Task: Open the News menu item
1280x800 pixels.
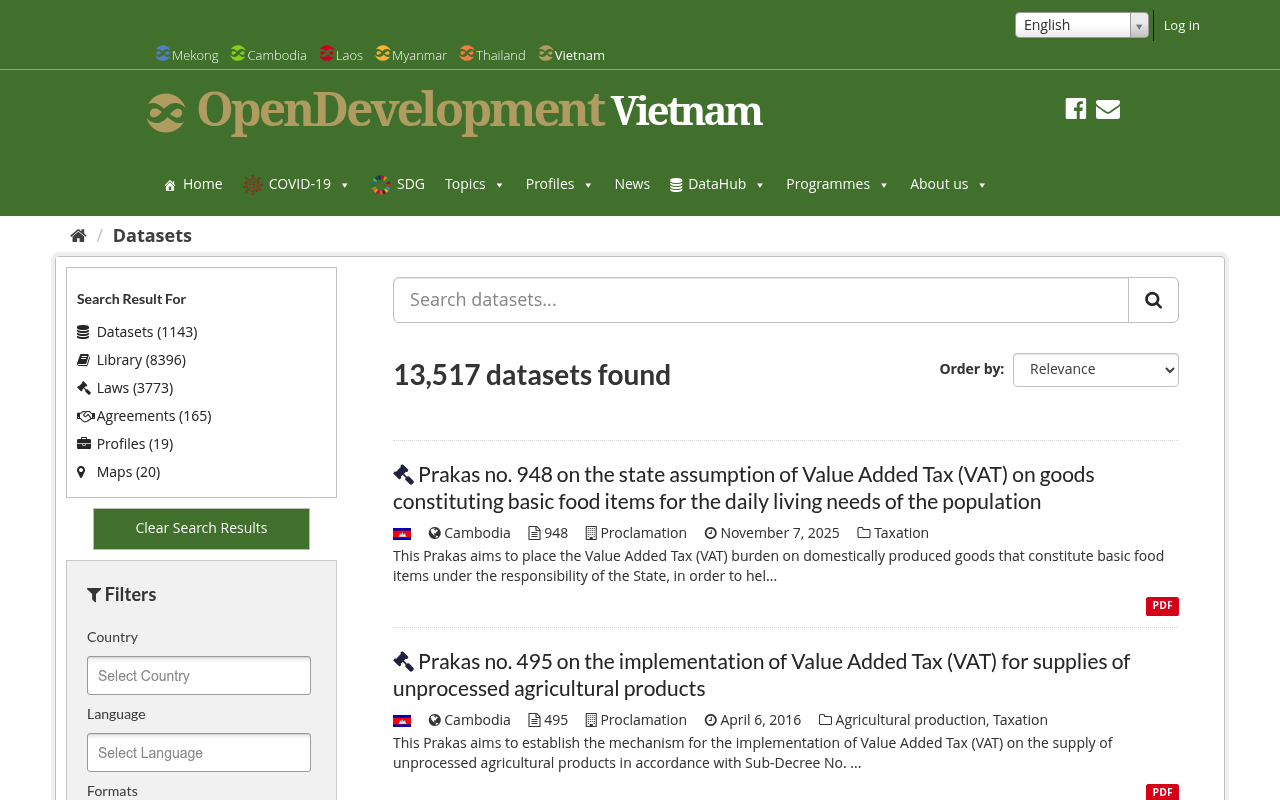Action: [632, 184]
